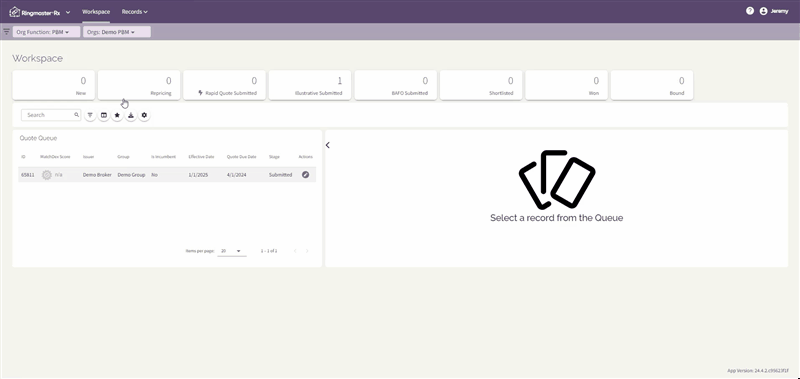800x379 pixels.
Task: Click the Submitted stage cell
Action: coord(281,174)
